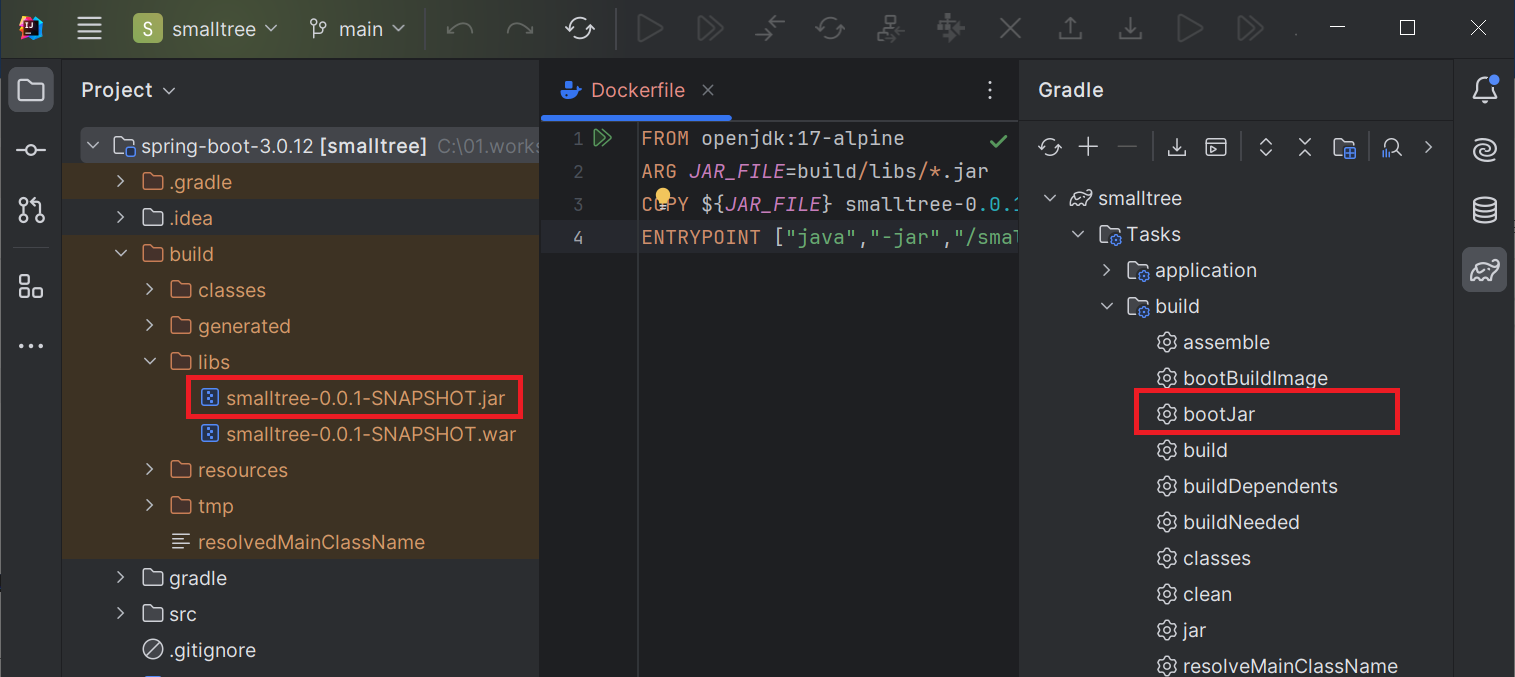
Task: Open the Project tool window icon
Action: click(31, 91)
